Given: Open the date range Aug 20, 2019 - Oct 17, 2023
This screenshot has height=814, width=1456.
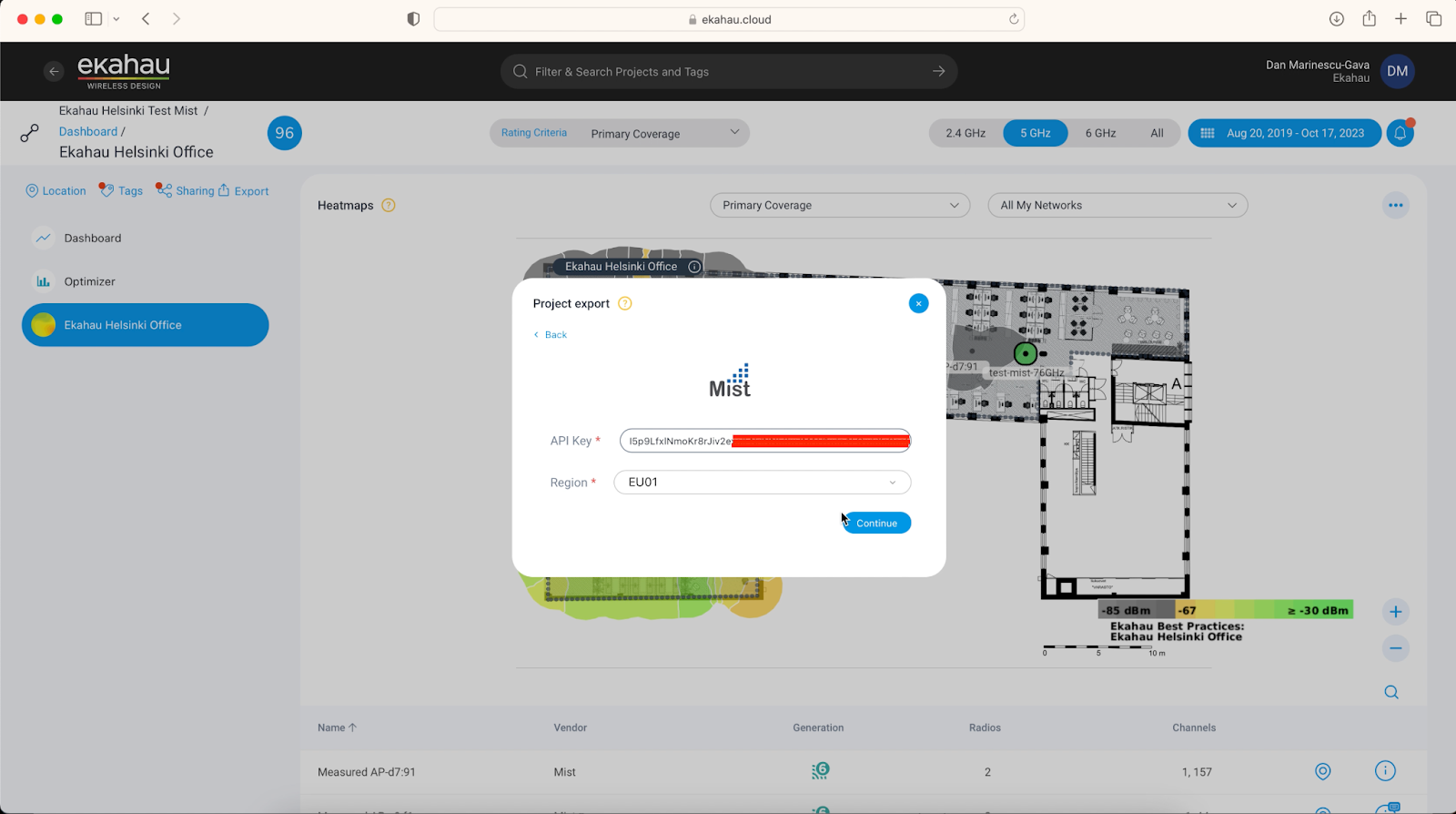Looking at the screenshot, I should pos(1284,133).
